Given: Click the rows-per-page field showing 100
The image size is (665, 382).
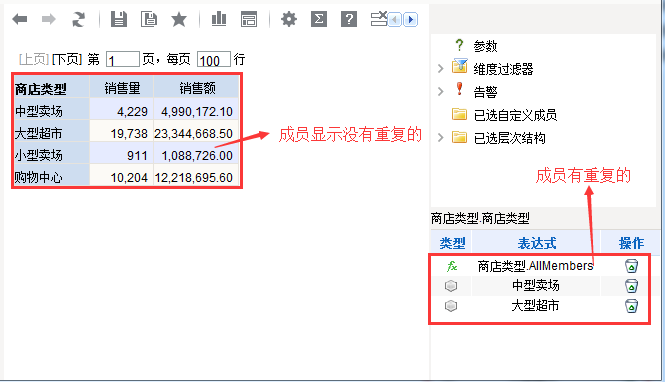Looking at the screenshot, I should point(214,59).
